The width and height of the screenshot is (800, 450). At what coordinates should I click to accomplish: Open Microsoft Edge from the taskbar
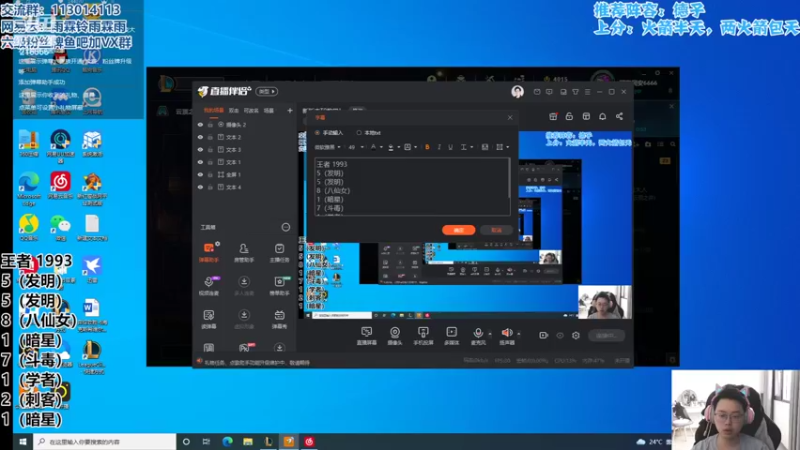228,441
